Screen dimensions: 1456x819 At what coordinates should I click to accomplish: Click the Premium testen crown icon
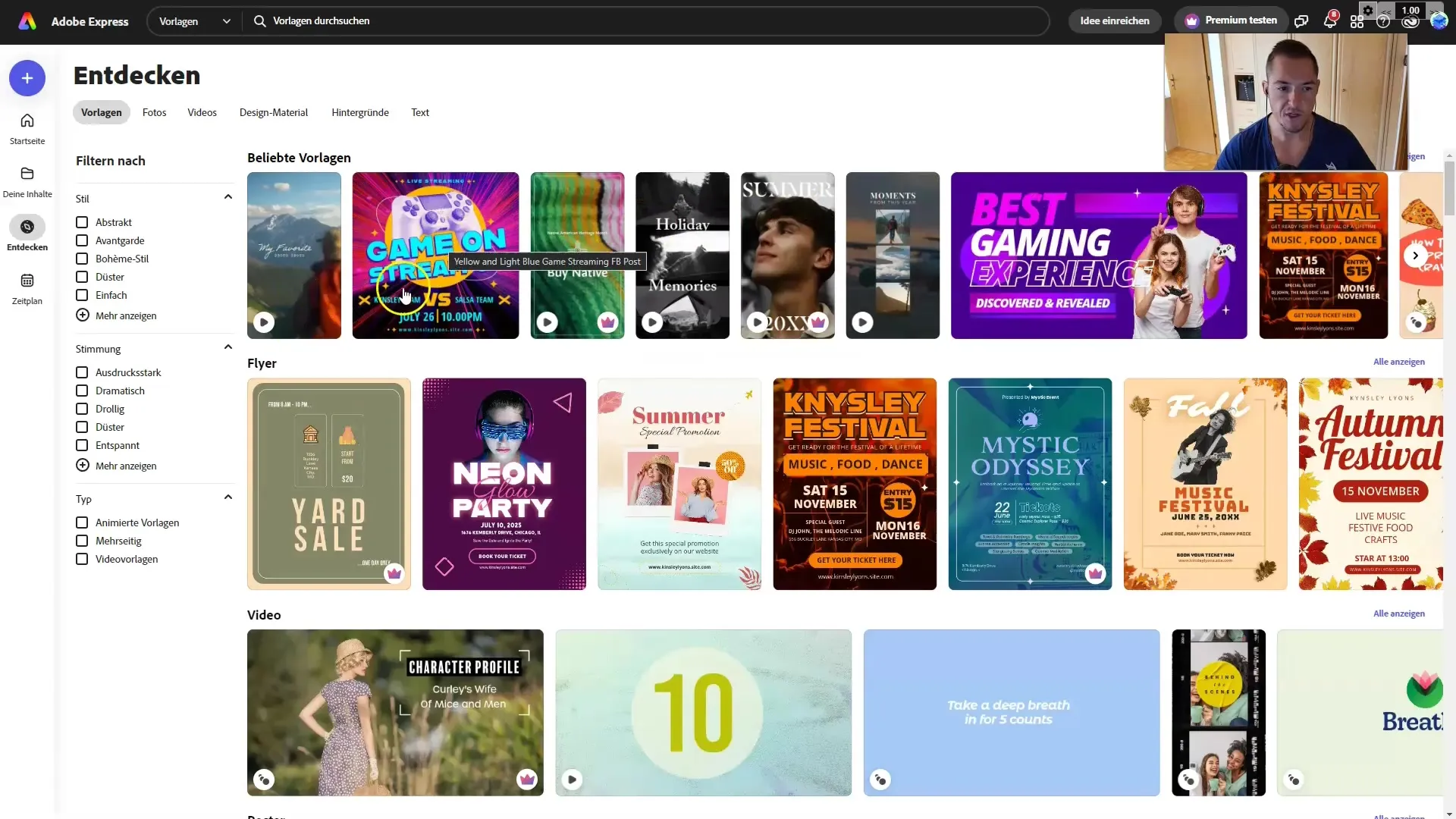pos(1192,20)
